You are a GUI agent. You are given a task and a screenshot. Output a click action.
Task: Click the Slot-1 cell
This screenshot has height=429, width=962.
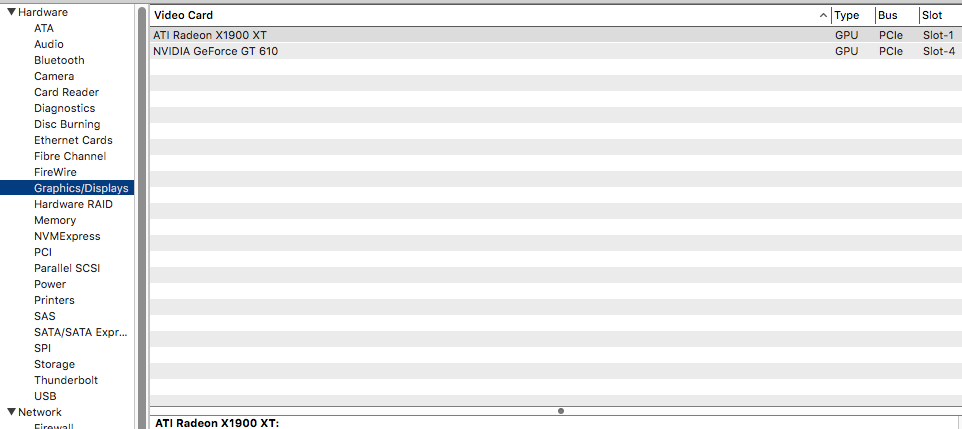[939, 35]
